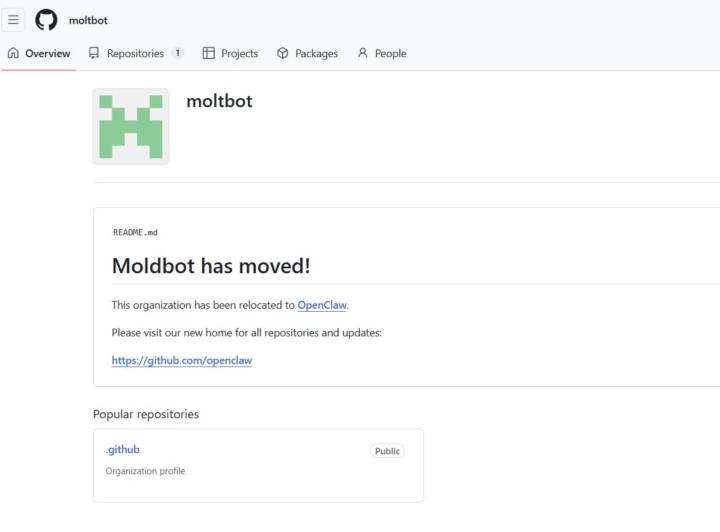This screenshot has width=720, height=532.
Task: Click the GitHub logo icon
Action: coord(46,20)
